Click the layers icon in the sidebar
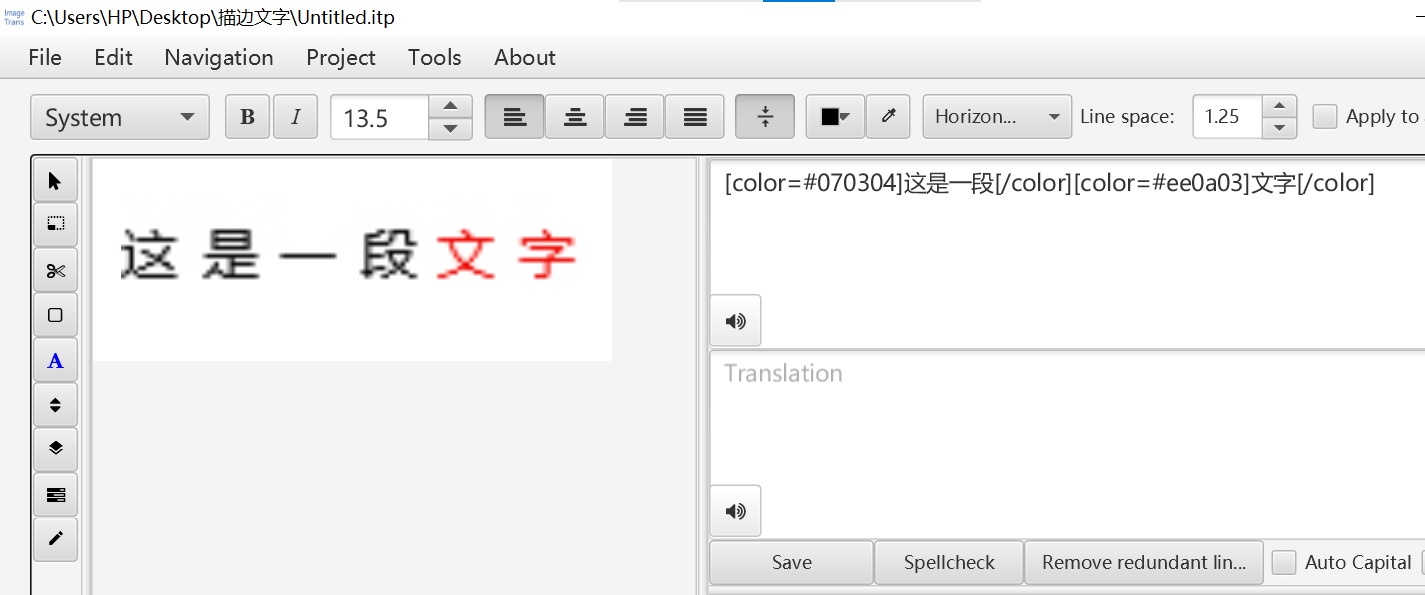This screenshot has height=595, width=1425. pyautogui.click(x=55, y=449)
